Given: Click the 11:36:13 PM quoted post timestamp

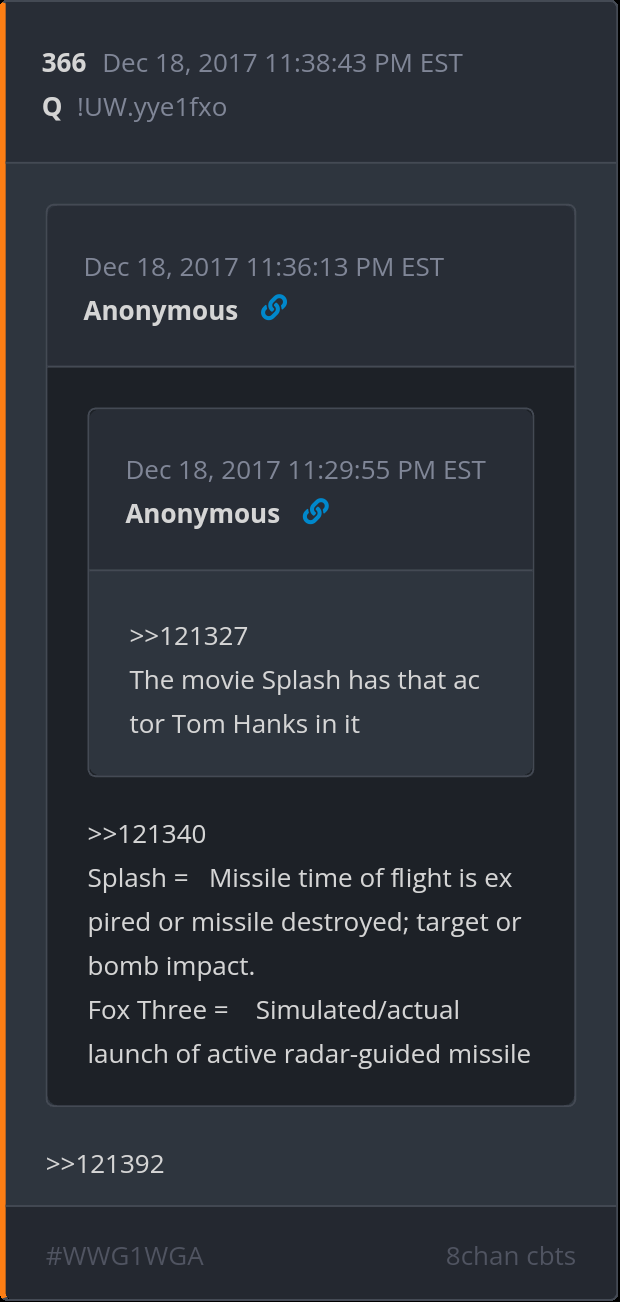Looking at the screenshot, I should tap(263, 267).
